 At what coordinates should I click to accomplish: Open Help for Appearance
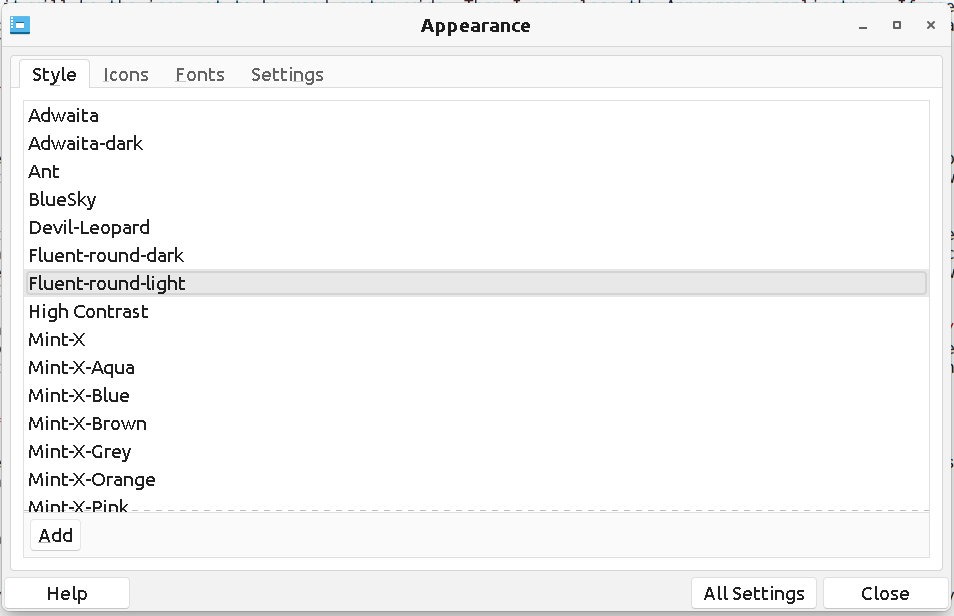pyautogui.click(x=67, y=593)
